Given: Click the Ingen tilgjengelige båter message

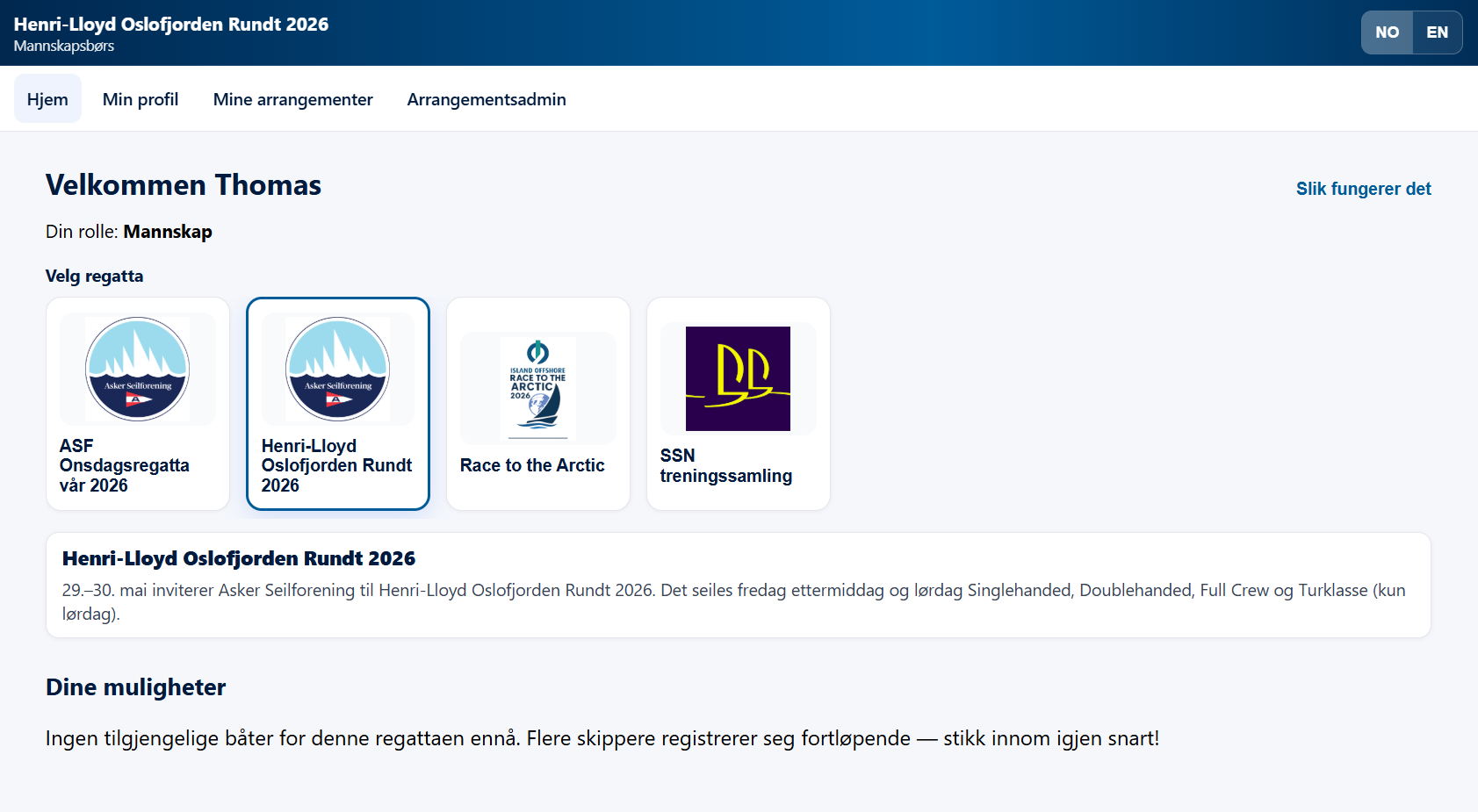Looking at the screenshot, I should coord(602,738).
